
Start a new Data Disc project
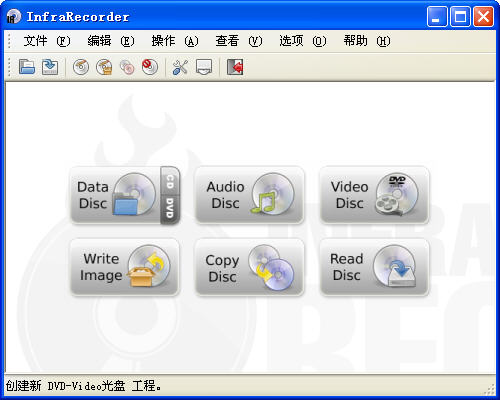(x=115, y=195)
